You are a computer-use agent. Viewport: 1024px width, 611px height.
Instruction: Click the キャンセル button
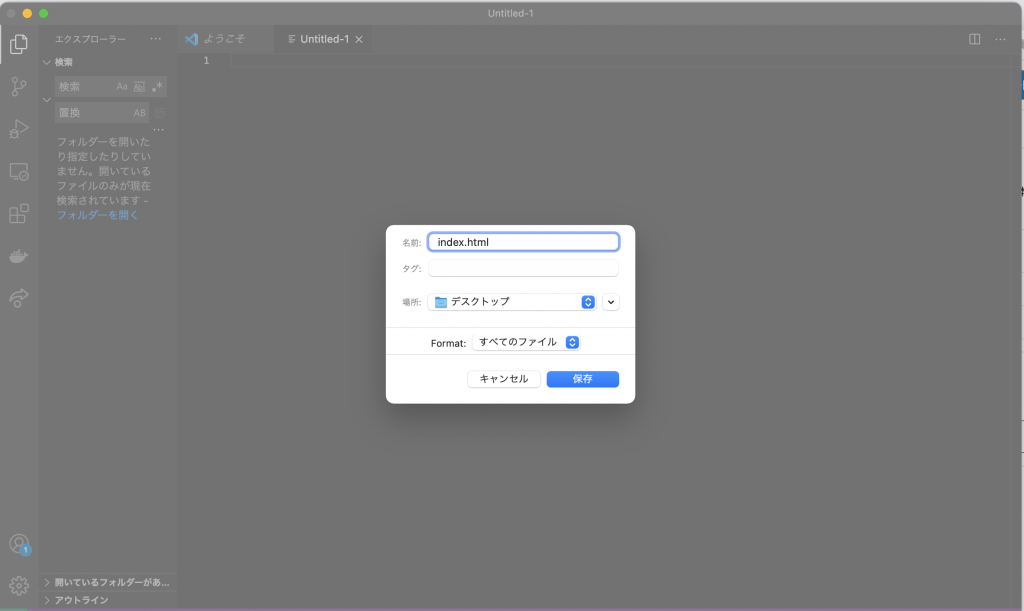point(504,379)
